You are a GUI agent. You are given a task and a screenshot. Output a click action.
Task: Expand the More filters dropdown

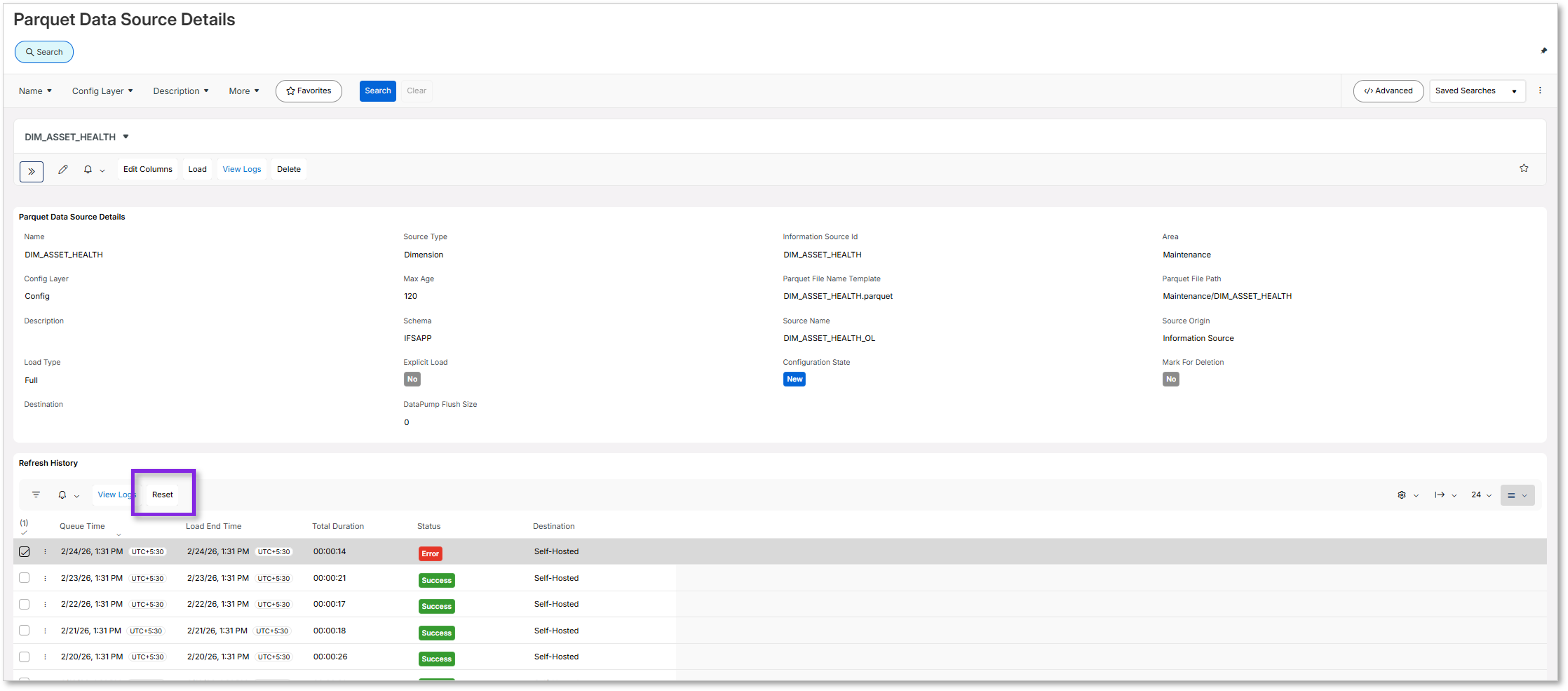(244, 91)
